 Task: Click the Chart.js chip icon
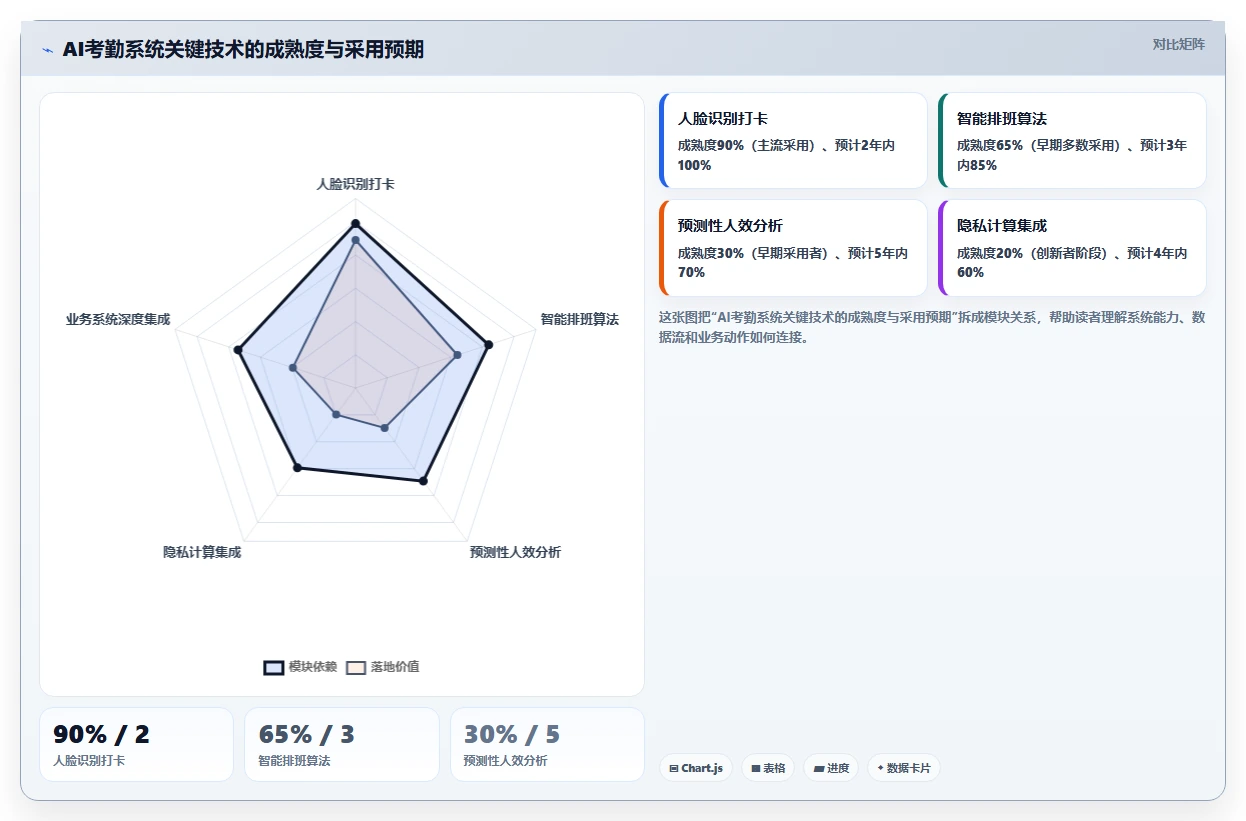tap(674, 769)
